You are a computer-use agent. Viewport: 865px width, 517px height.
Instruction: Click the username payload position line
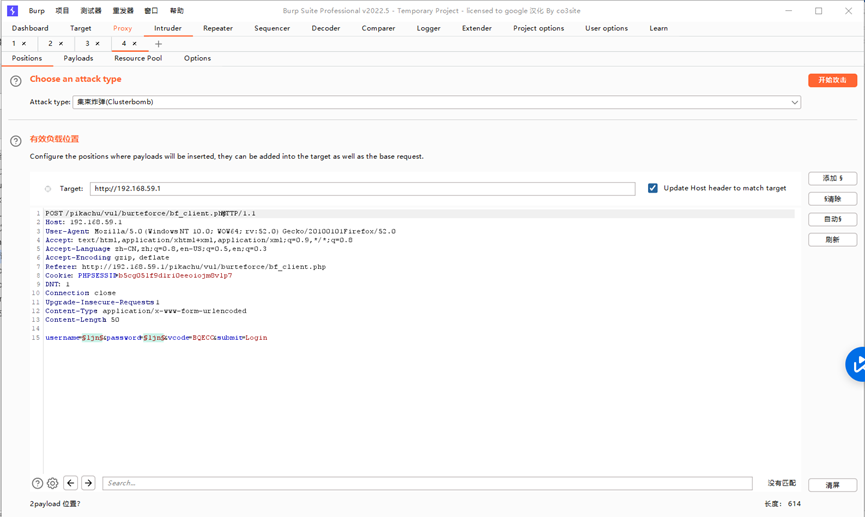tap(156, 338)
